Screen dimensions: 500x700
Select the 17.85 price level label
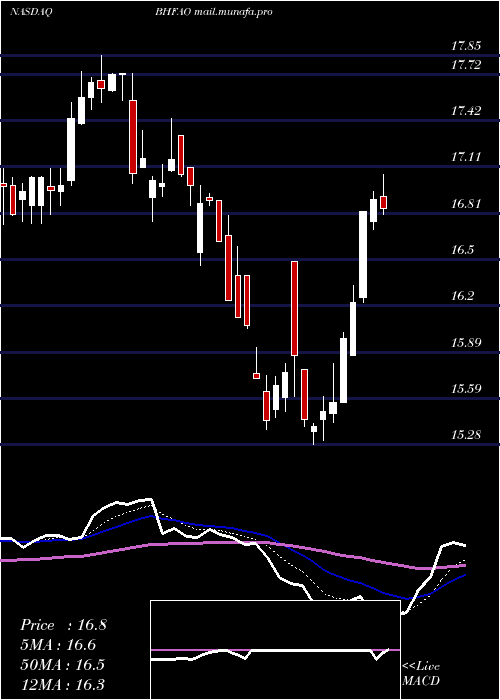pos(466,46)
